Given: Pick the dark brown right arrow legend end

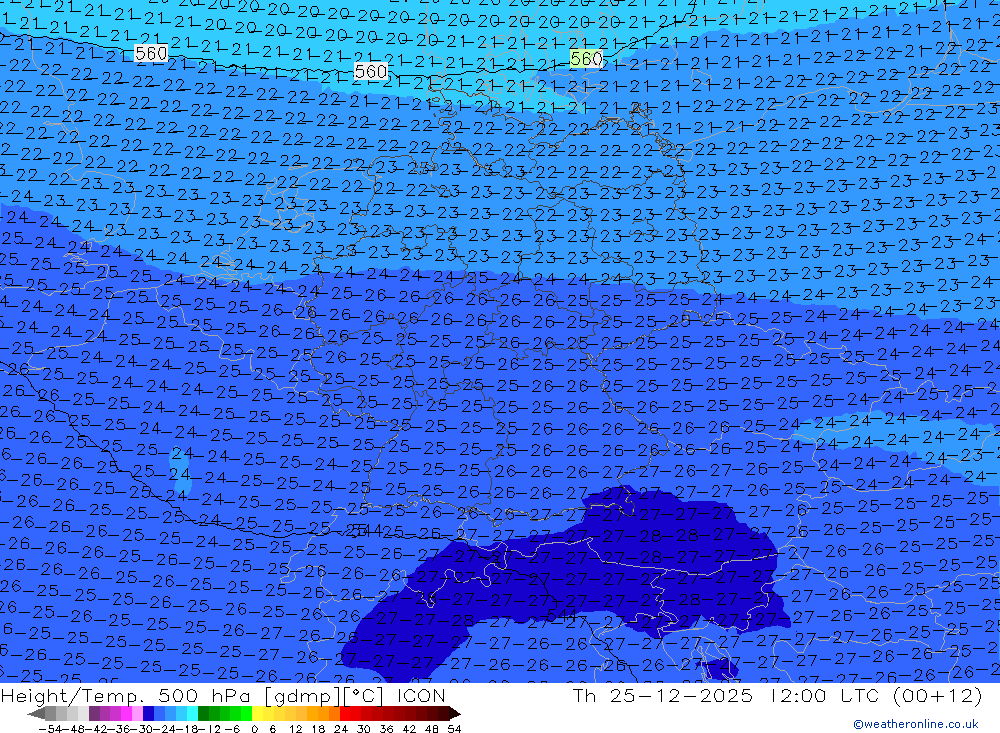Looking at the screenshot, I should click(x=455, y=713).
